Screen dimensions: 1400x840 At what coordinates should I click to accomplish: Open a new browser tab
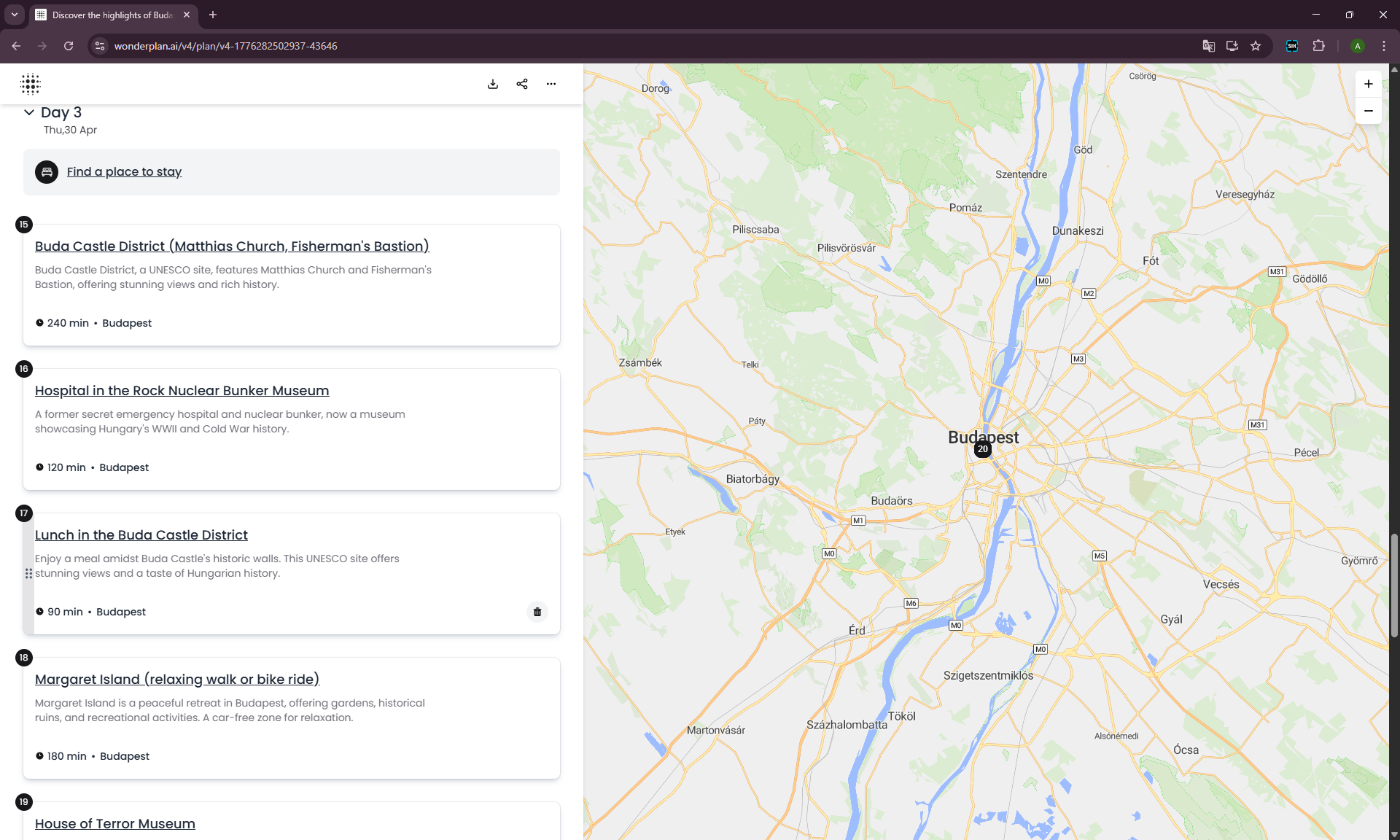click(x=213, y=15)
